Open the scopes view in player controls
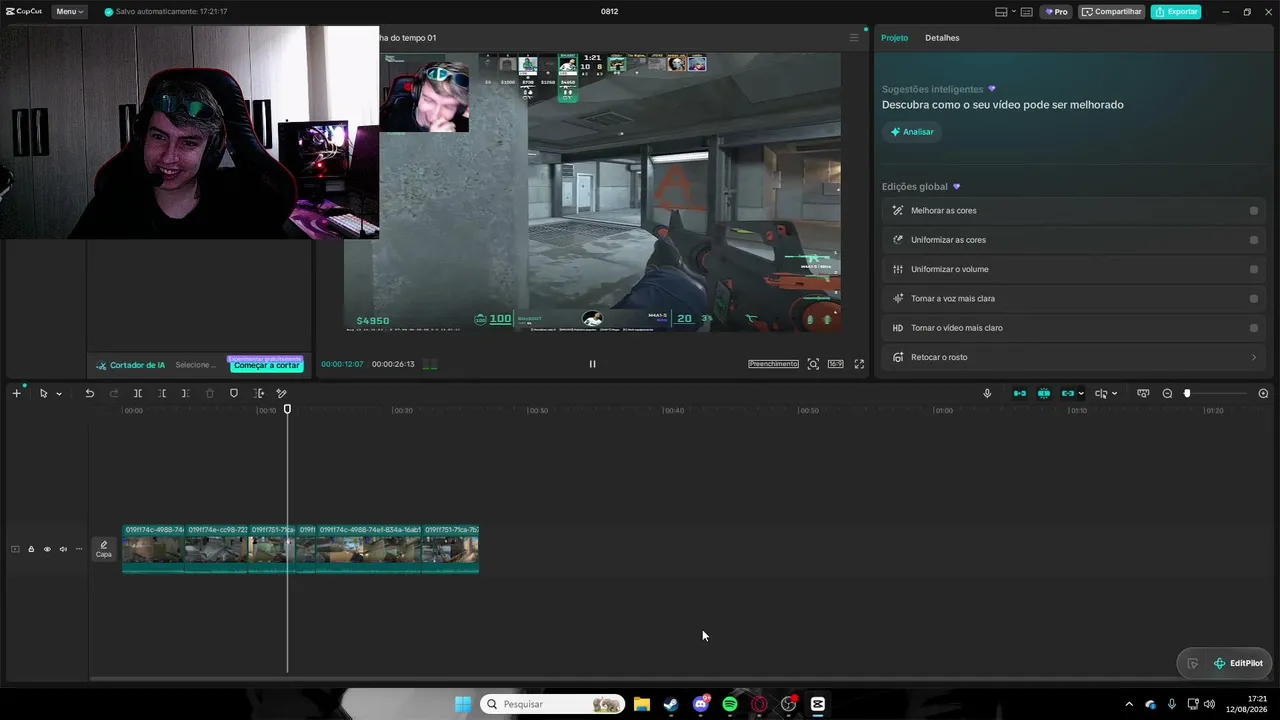The width and height of the screenshot is (1280, 720). point(430,364)
